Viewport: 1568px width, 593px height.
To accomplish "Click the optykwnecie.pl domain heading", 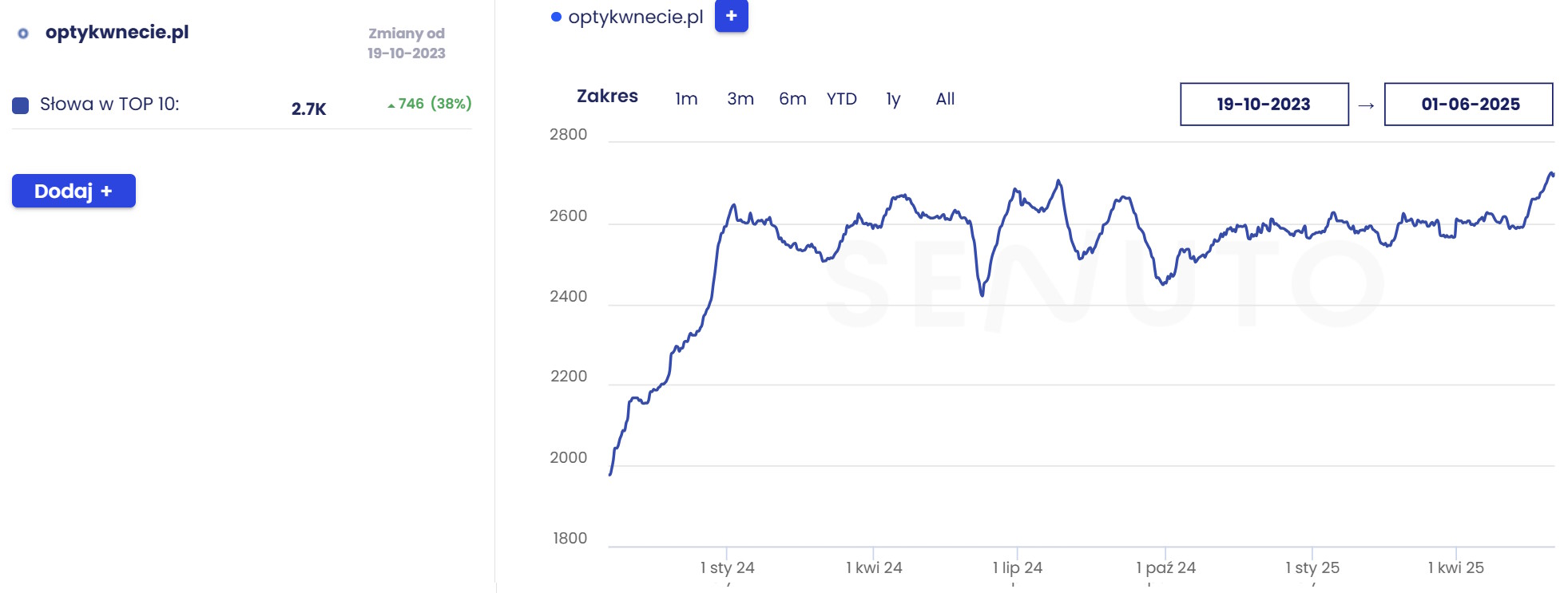I will (117, 33).
